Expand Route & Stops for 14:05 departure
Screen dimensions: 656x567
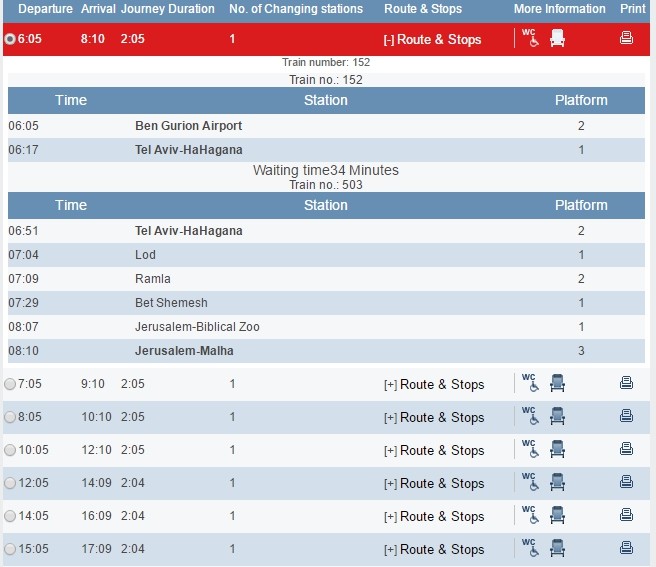tap(434, 516)
